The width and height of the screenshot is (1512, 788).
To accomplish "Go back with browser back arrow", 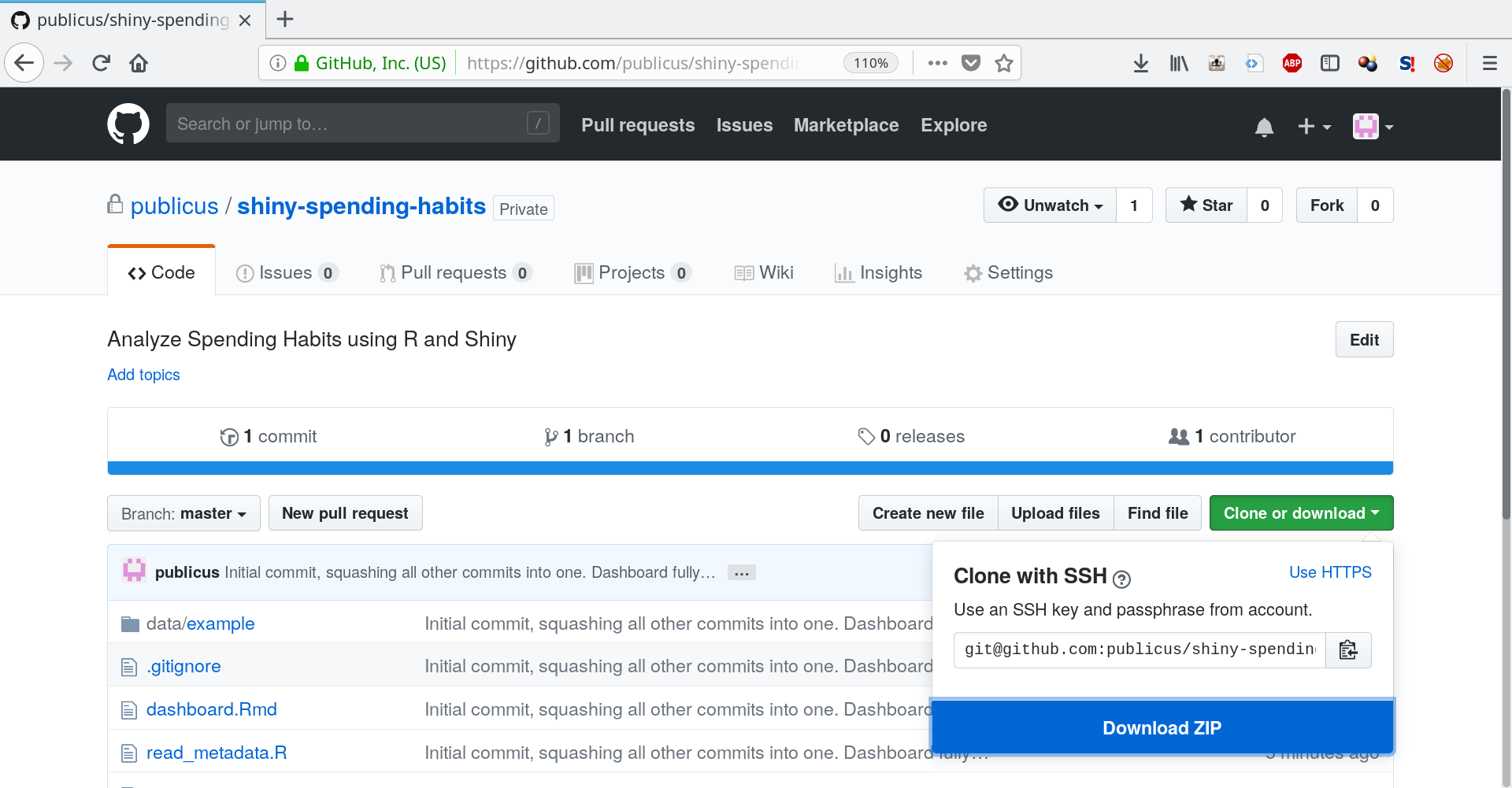I will coord(24,63).
